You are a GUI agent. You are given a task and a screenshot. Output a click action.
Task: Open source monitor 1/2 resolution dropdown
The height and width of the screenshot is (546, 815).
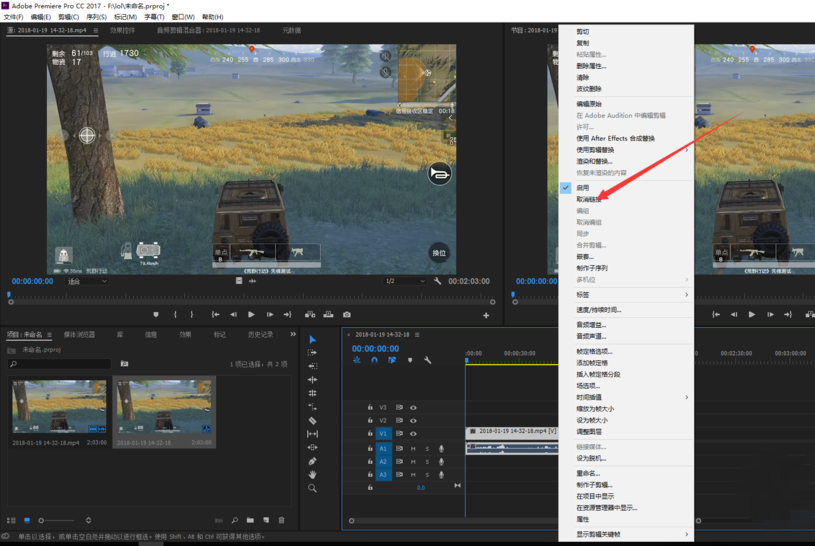405,282
